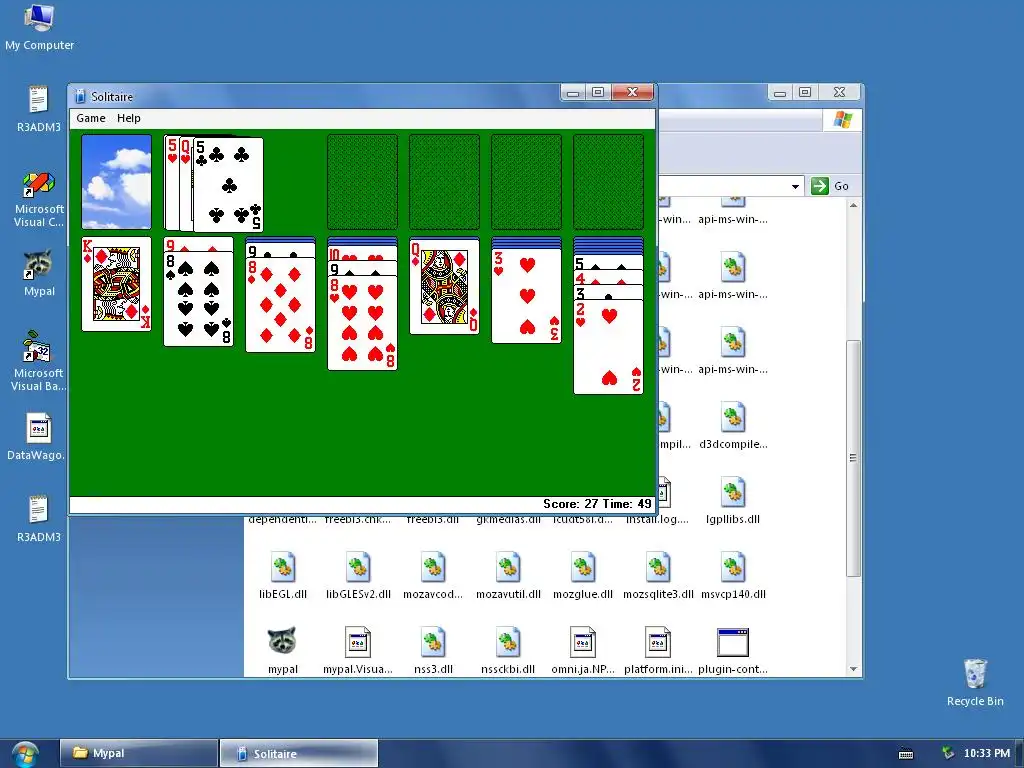Select mozsqlite3.dll file icon

658,576
